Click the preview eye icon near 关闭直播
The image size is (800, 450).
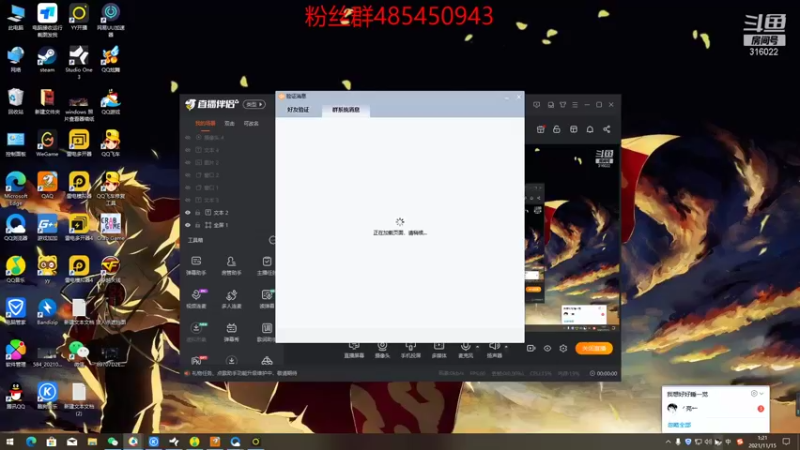click(547, 348)
